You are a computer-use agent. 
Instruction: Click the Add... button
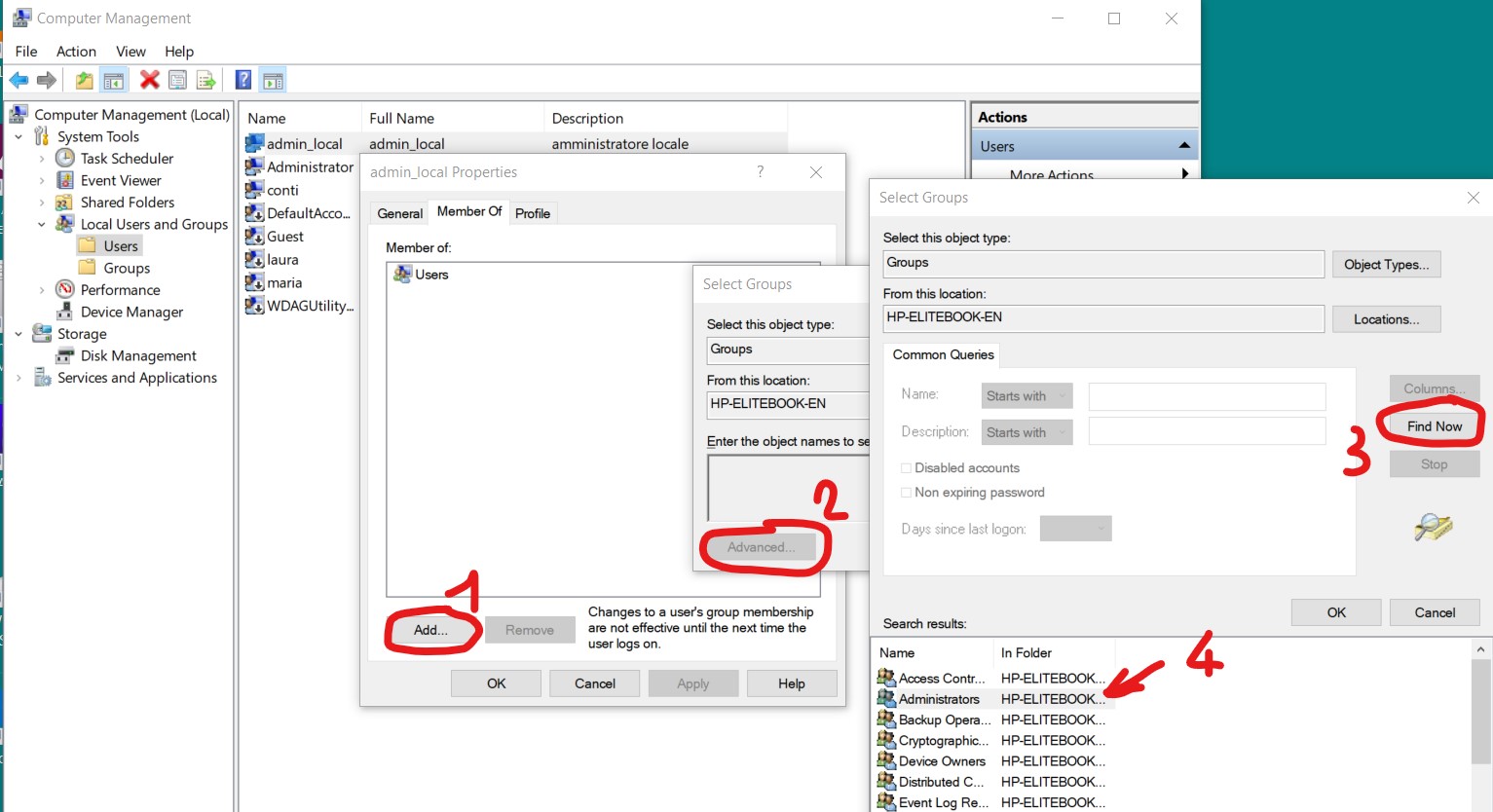430,630
